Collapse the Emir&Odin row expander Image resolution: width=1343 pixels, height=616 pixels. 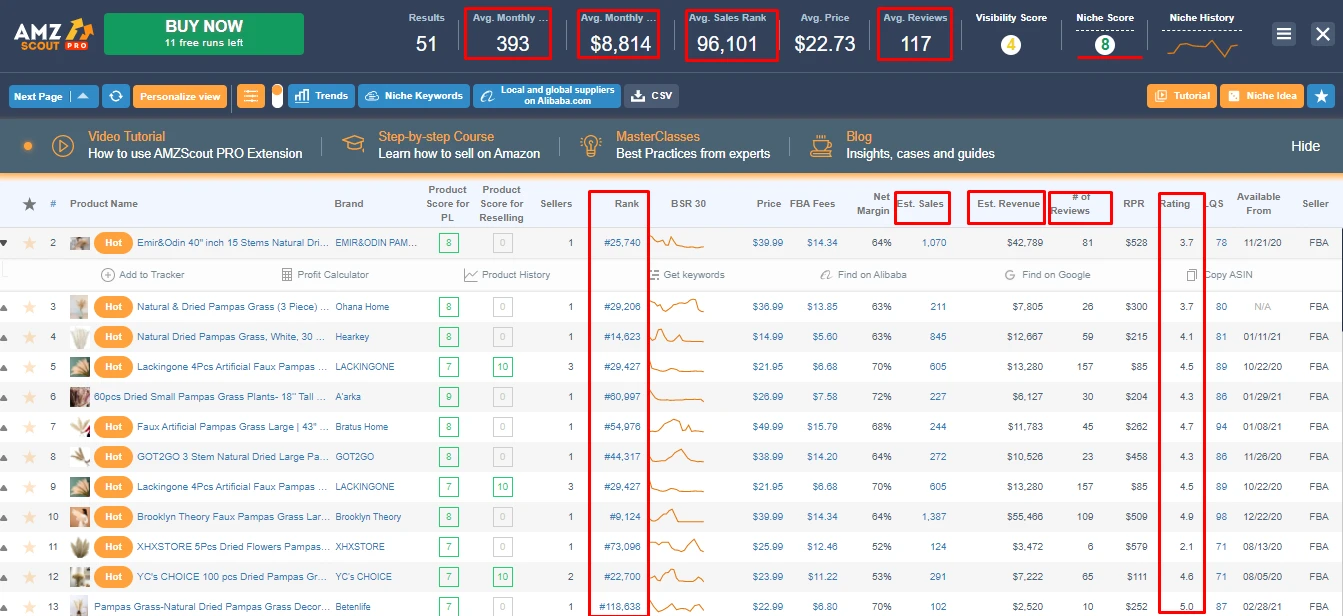pos(4,243)
